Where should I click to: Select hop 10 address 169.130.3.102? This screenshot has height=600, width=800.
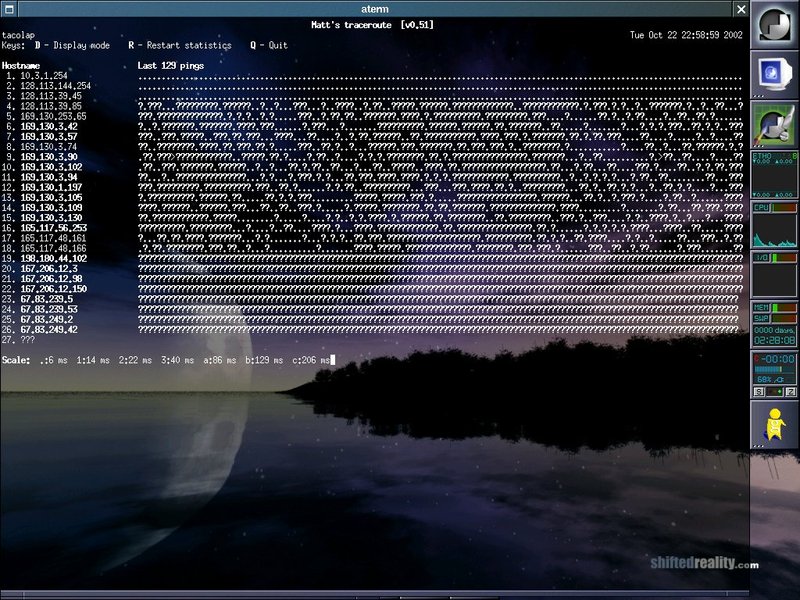coord(51,167)
